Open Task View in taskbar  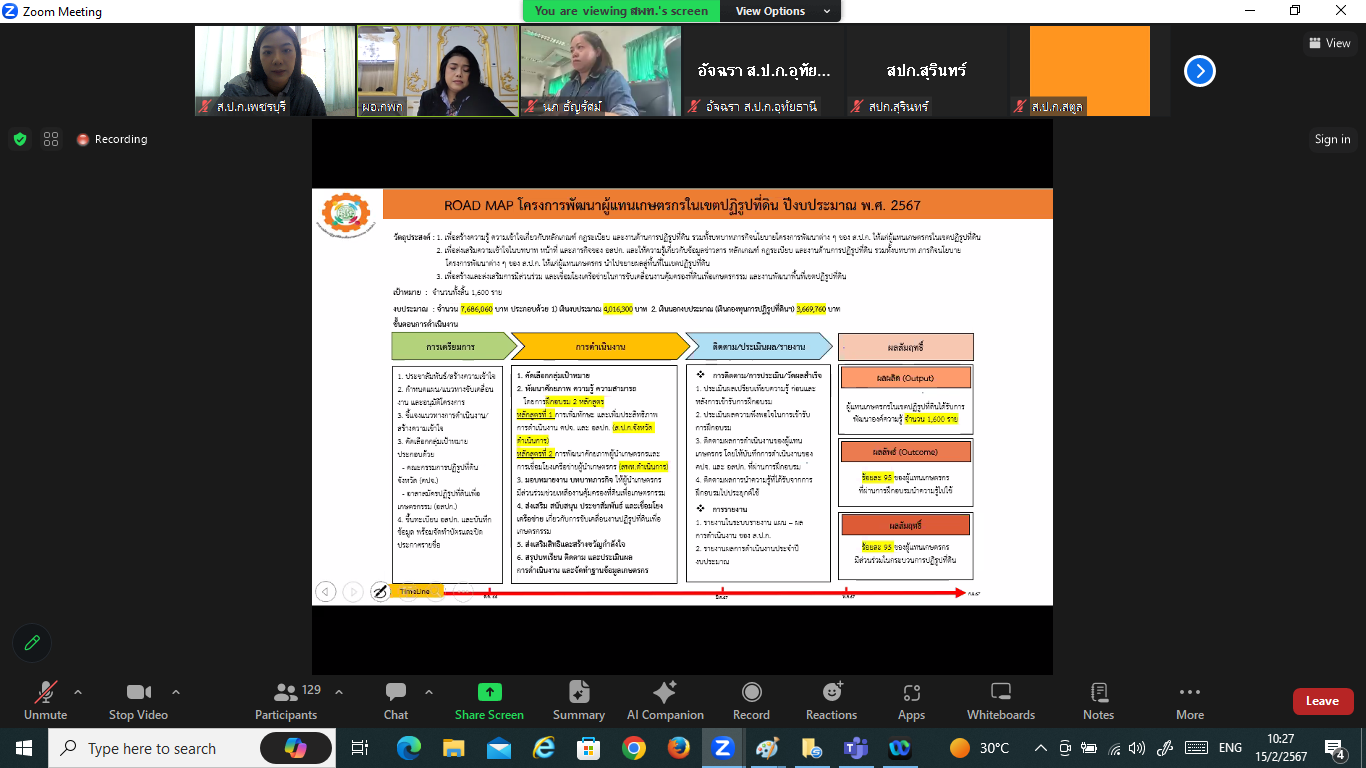click(360, 748)
